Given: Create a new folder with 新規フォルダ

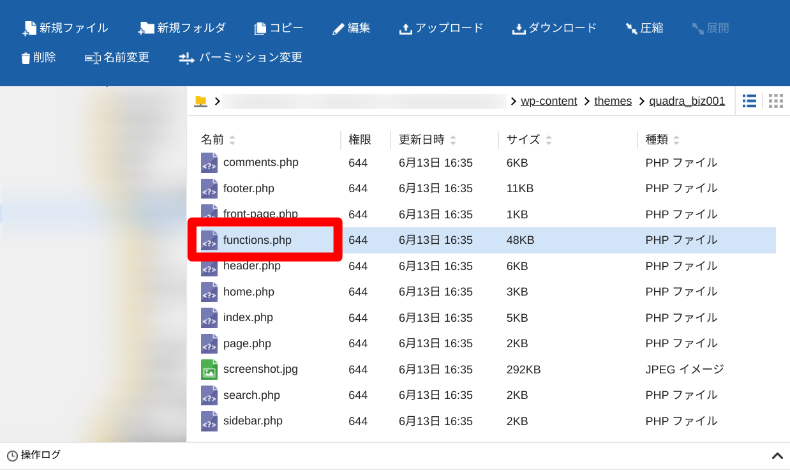Looking at the screenshot, I should (x=182, y=28).
